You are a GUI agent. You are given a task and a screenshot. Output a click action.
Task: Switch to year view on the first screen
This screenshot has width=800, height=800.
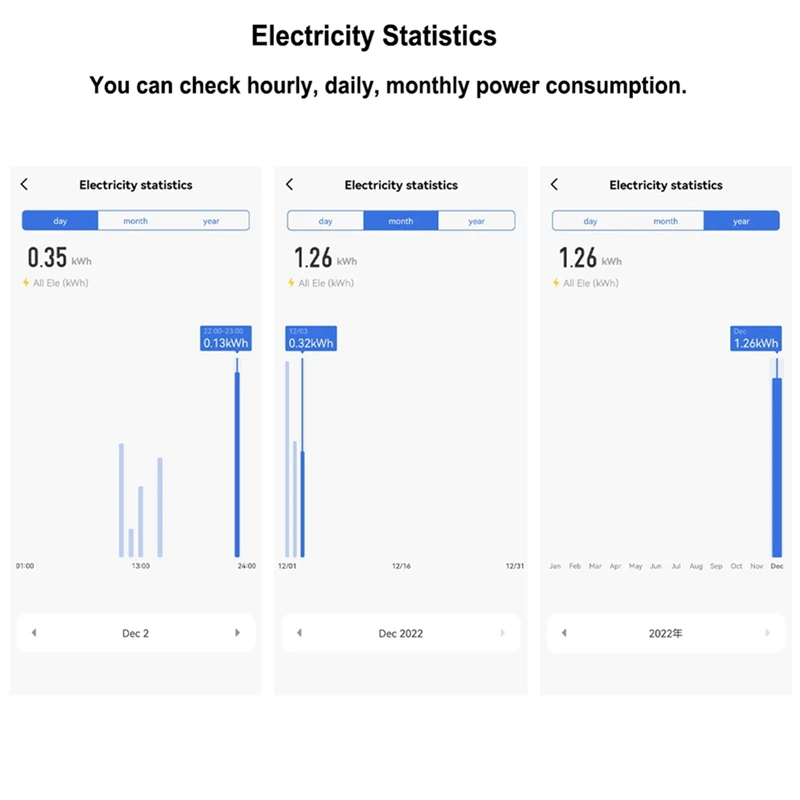tap(210, 221)
